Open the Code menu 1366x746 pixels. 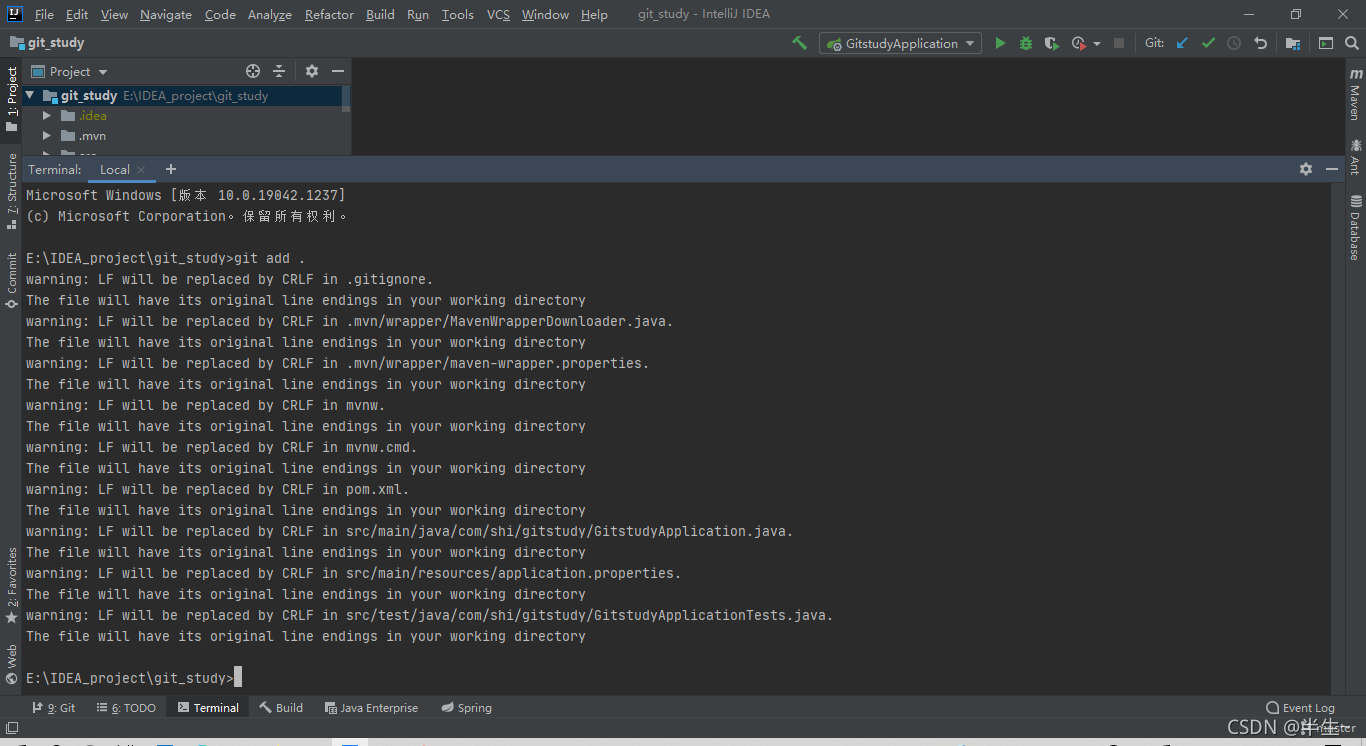[x=220, y=14]
